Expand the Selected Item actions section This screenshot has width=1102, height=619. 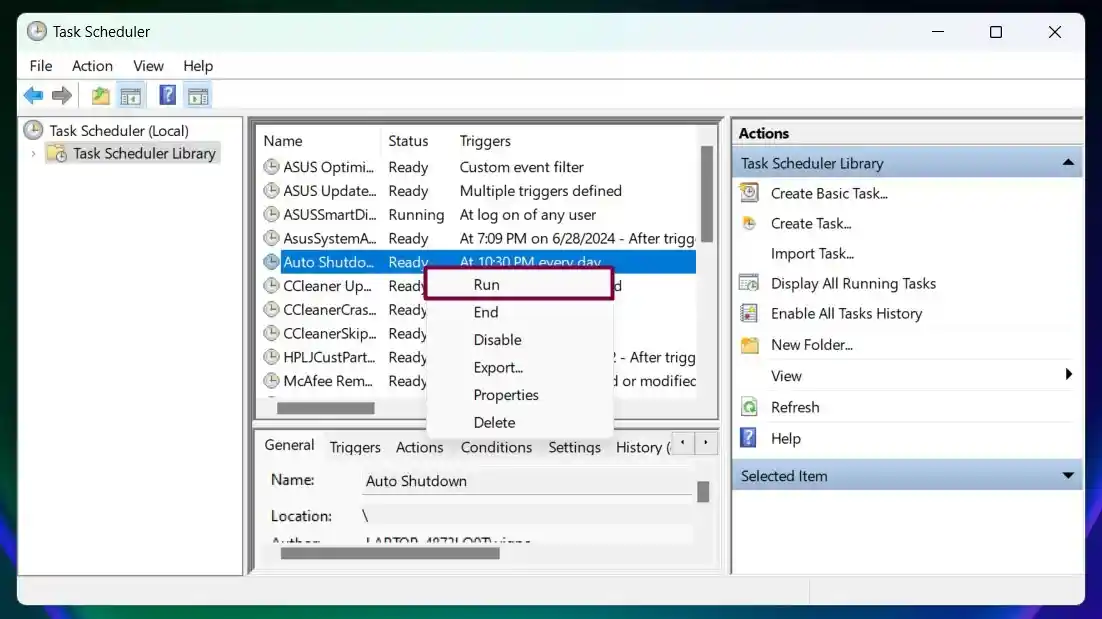pos(1068,476)
